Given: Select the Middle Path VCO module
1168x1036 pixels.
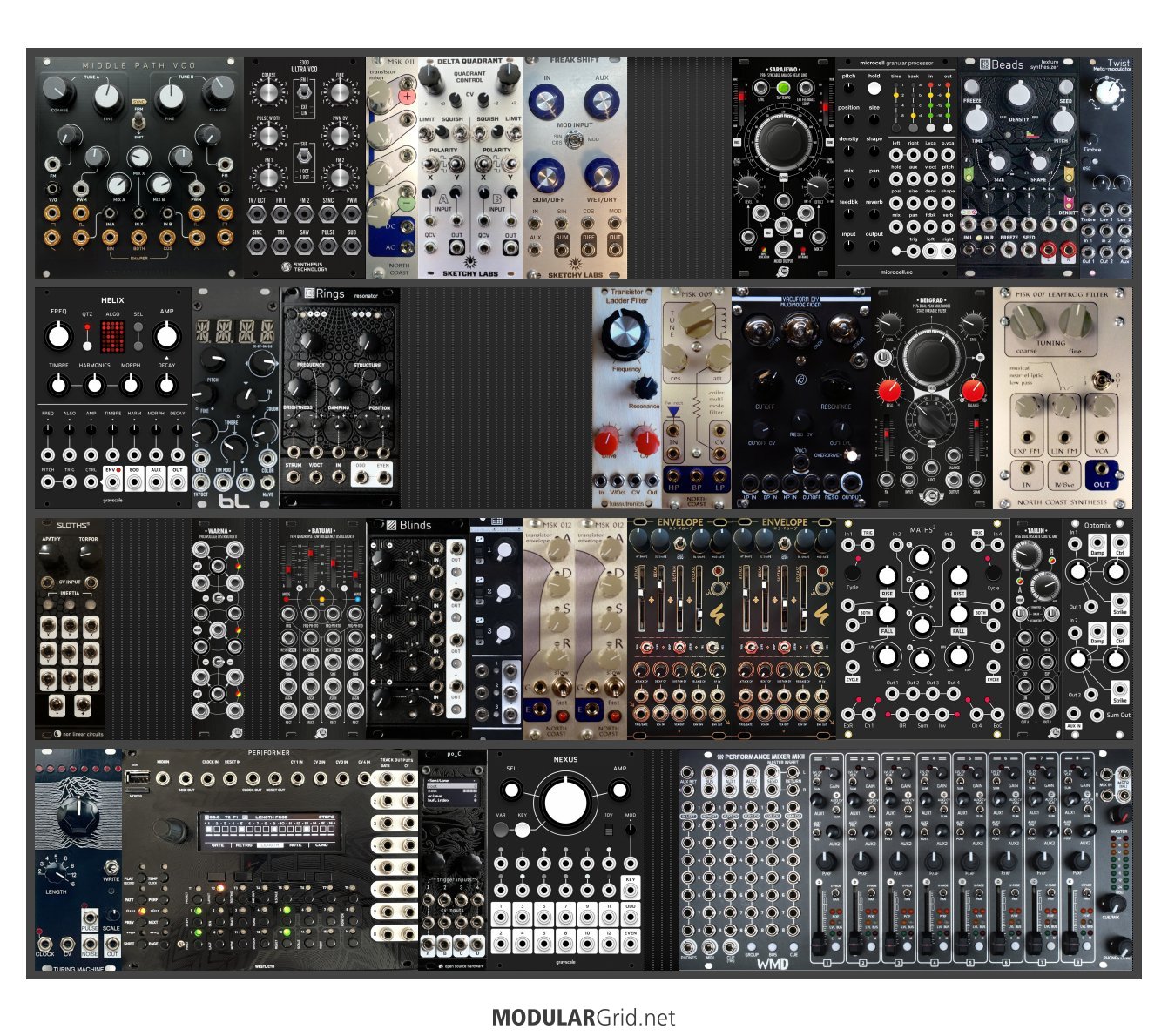Looking at the screenshot, I should (139, 168).
